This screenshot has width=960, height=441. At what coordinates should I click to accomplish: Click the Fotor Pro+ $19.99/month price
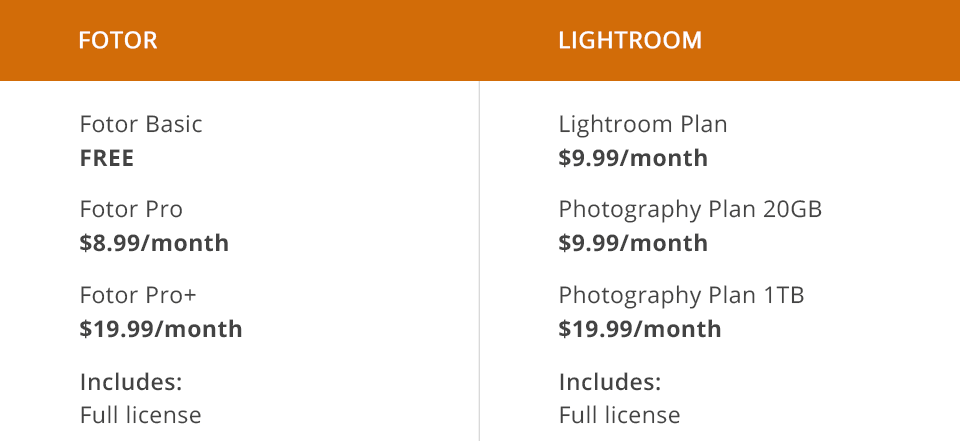[x=161, y=329]
